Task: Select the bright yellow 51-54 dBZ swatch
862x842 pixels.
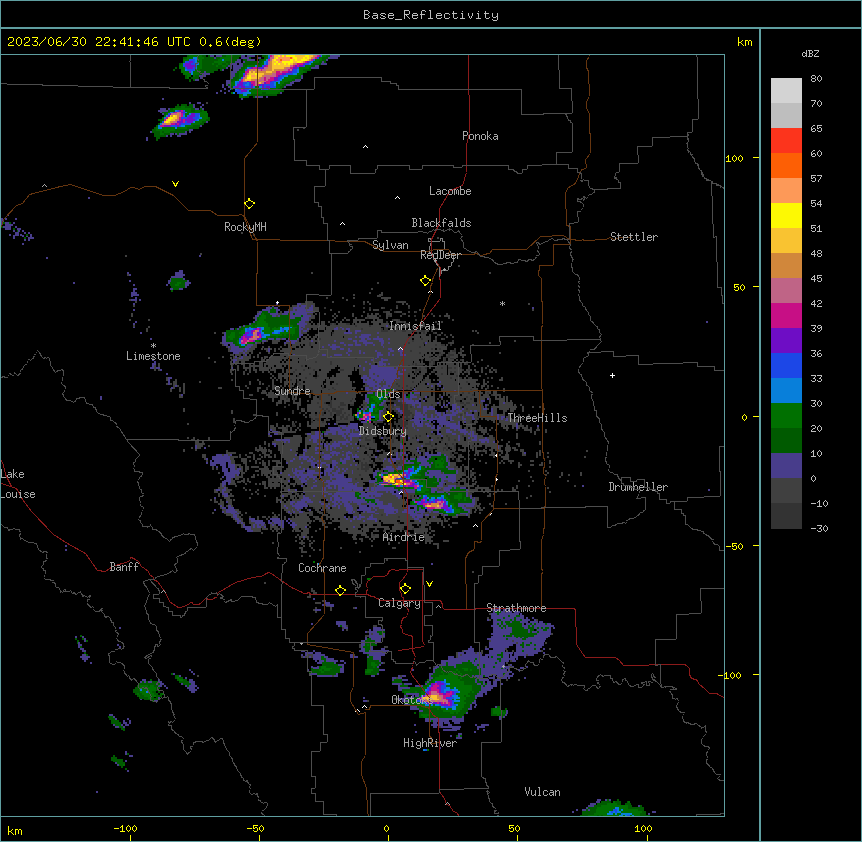Action: pos(786,215)
